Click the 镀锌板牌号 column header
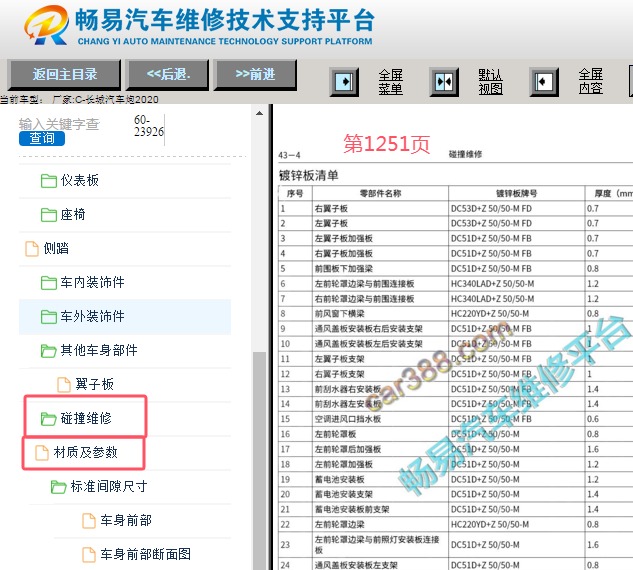Viewport: 633px width, 570px height. (x=516, y=194)
